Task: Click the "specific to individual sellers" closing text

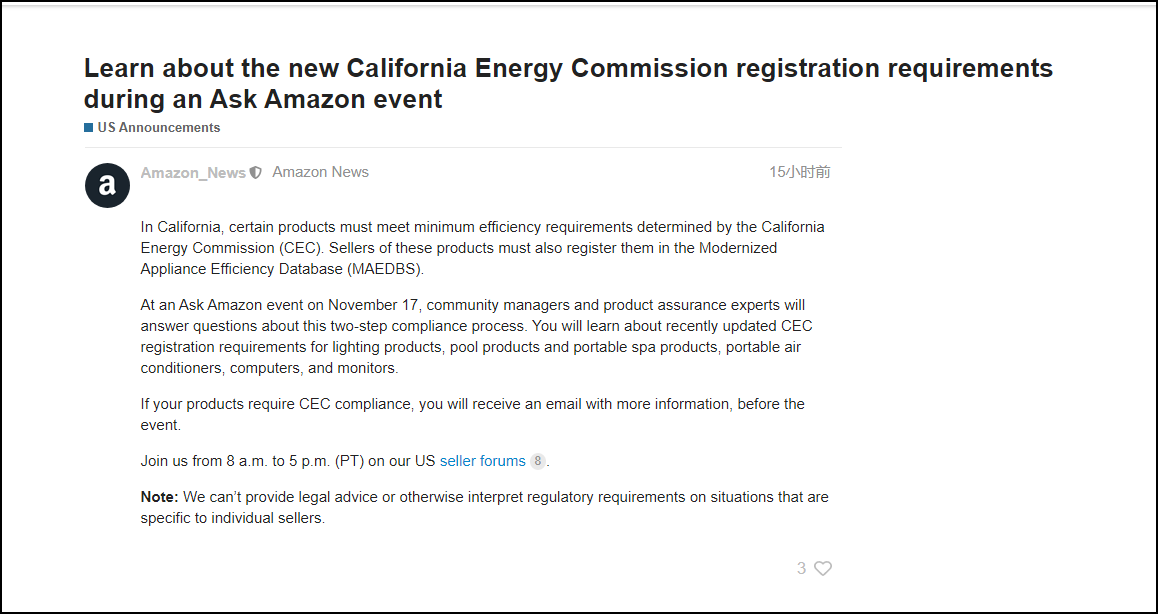Action: point(233,518)
